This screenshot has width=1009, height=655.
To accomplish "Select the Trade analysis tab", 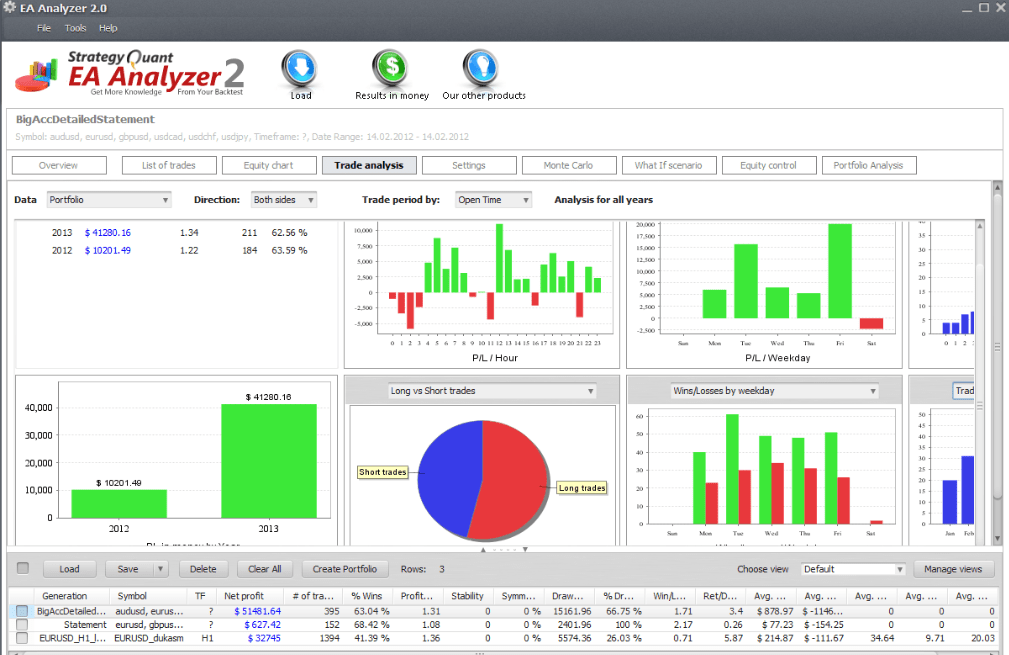I will (369, 165).
